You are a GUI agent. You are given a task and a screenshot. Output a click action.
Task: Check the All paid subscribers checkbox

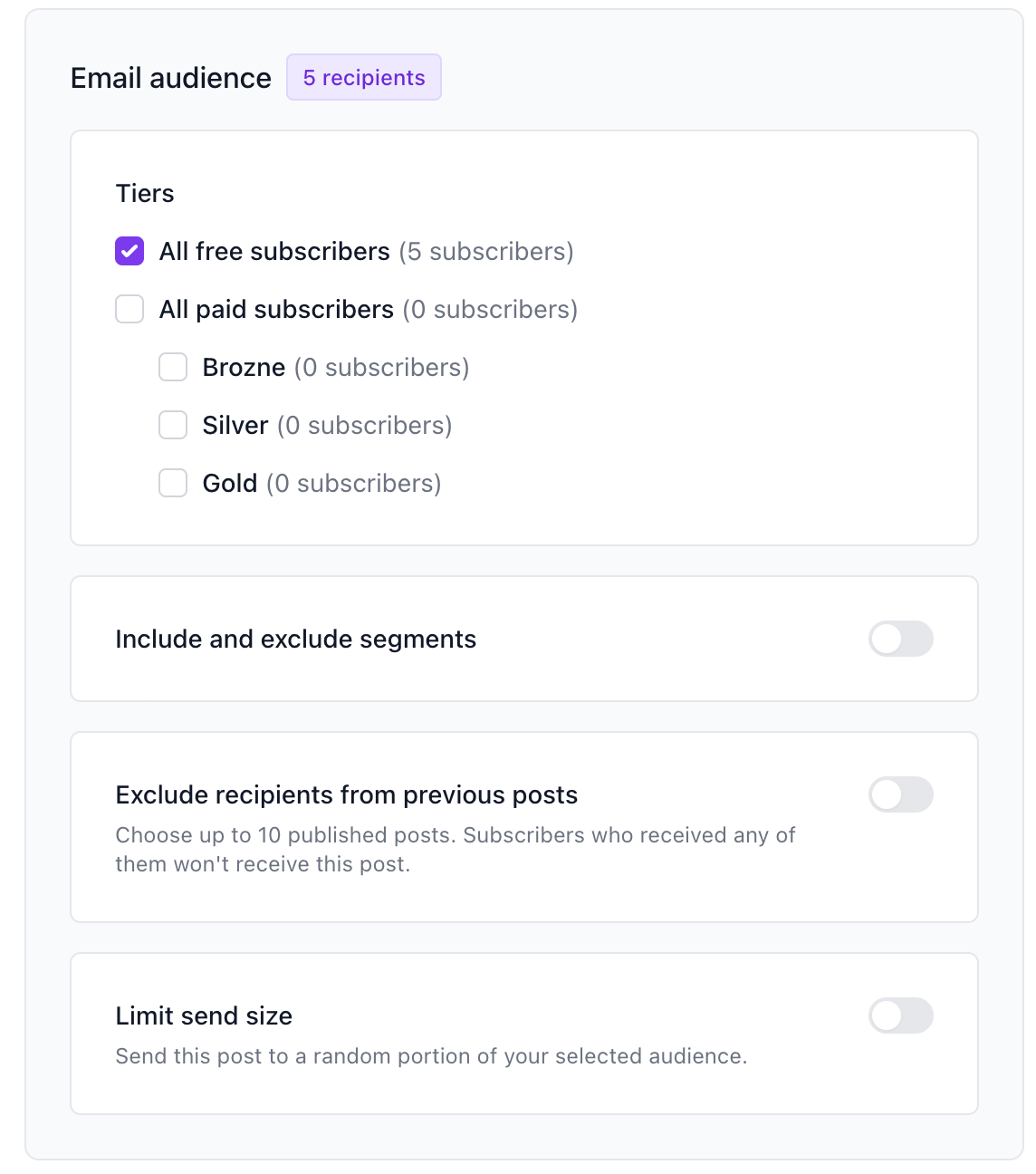129,309
